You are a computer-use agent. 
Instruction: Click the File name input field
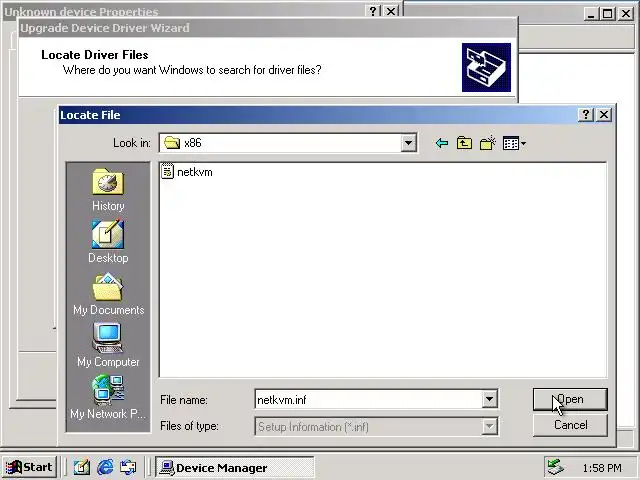(368, 399)
